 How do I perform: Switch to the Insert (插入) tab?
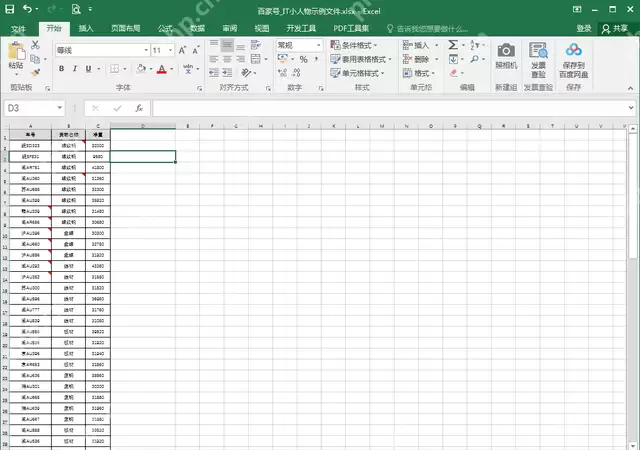click(x=86, y=28)
